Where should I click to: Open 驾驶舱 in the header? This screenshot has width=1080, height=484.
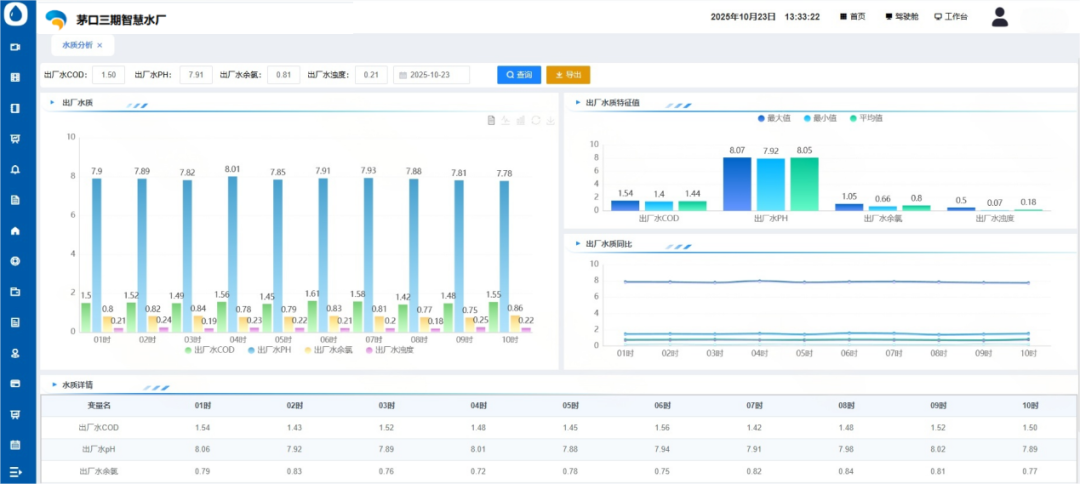pos(902,17)
